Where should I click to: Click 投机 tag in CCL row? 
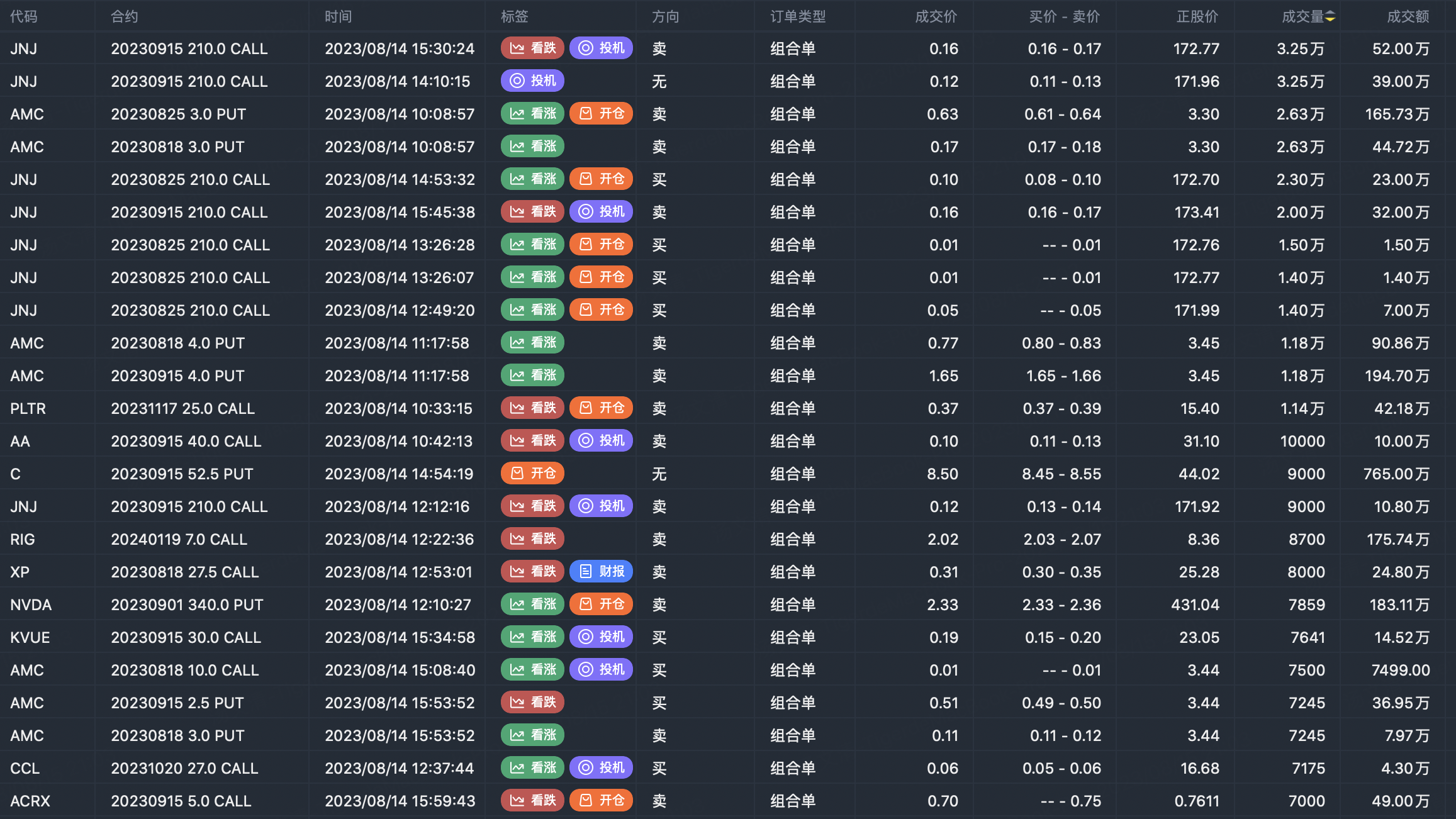click(x=601, y=767)
